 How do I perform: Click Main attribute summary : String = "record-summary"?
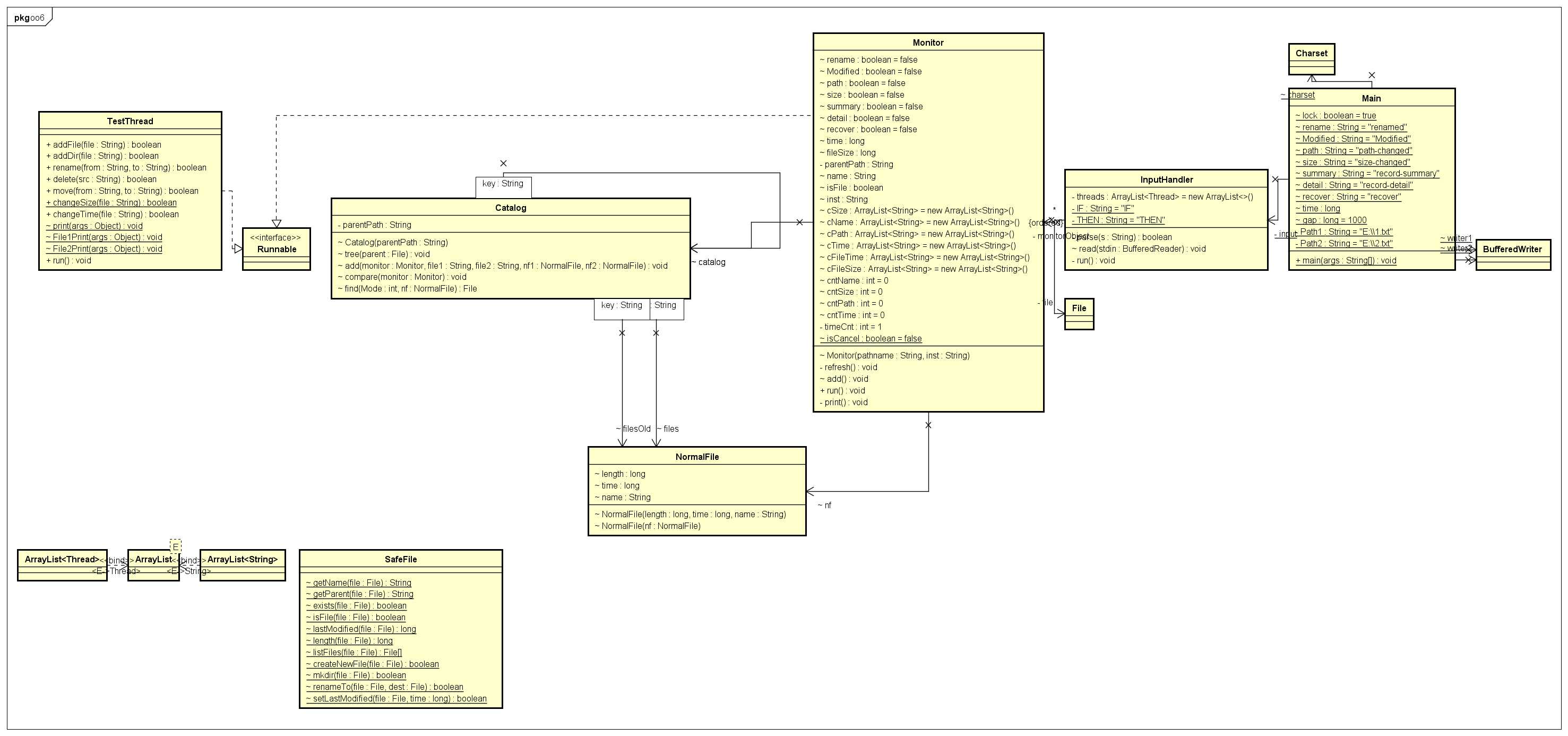[x=1367, y=174]
